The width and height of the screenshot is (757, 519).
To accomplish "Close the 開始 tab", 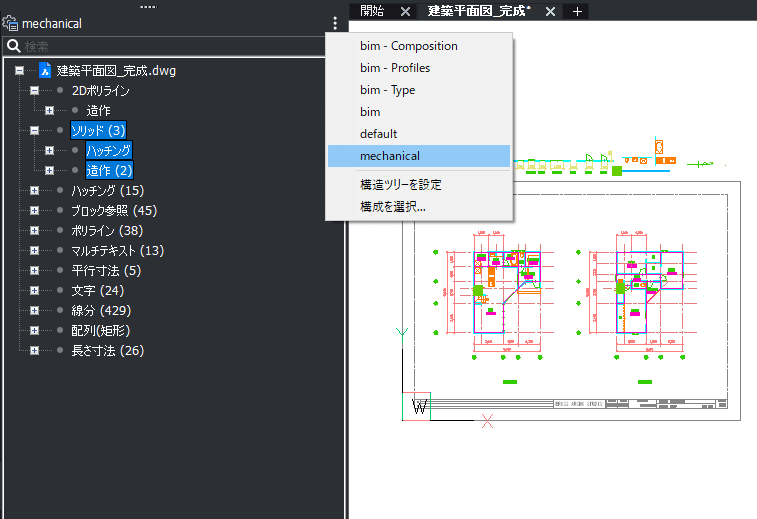I will 406,12.
